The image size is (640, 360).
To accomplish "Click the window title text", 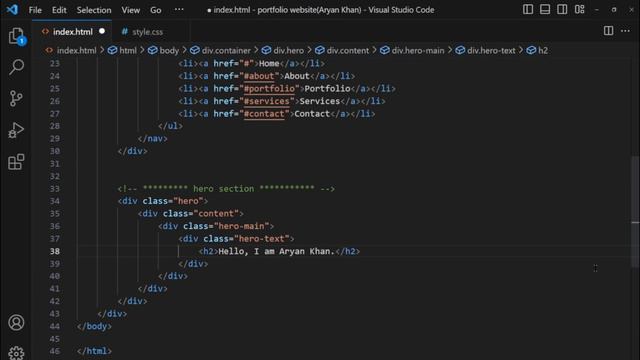I will [x=321, y=10].
